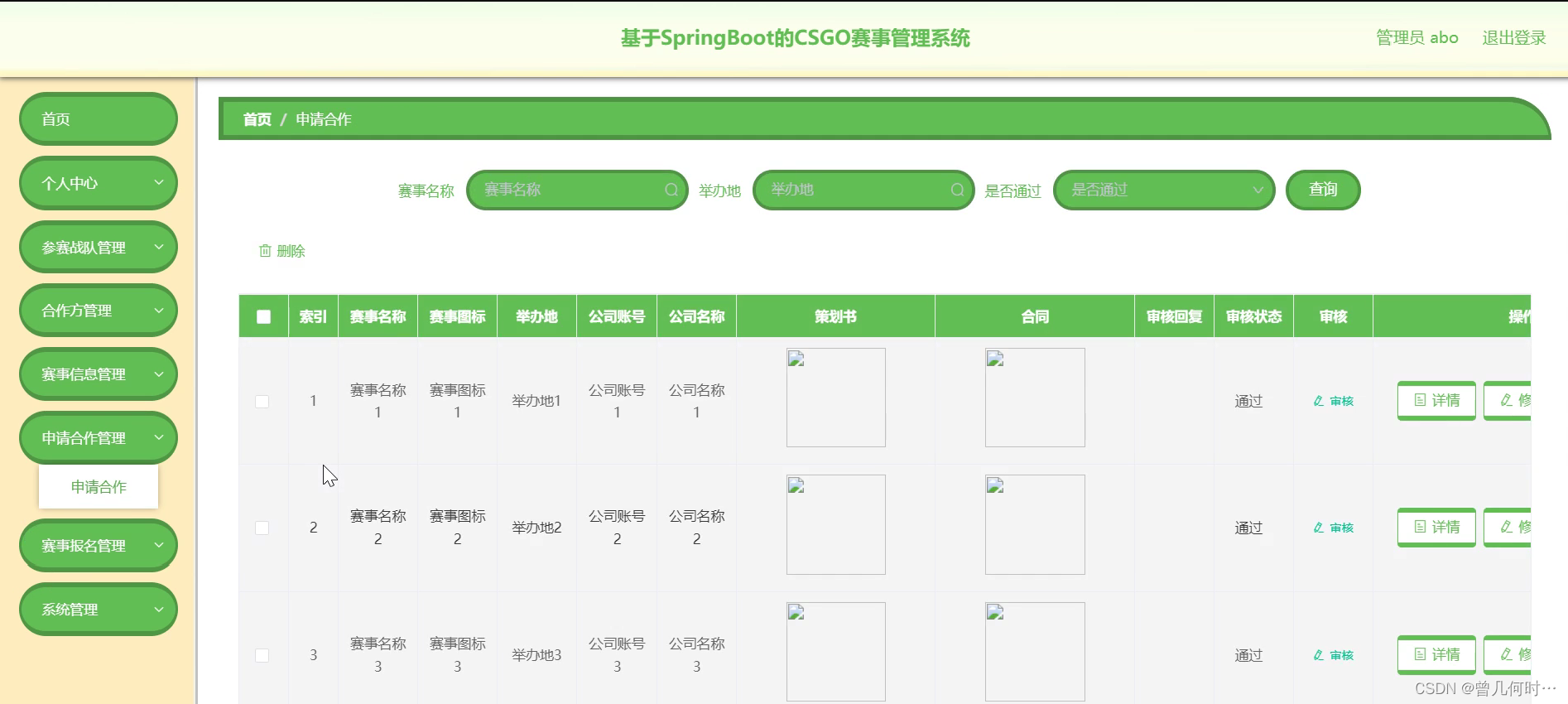Screen dimensions: 1568x704
Task: Open broken 合同 image in row 1
Action: (x=1035, y=398)
